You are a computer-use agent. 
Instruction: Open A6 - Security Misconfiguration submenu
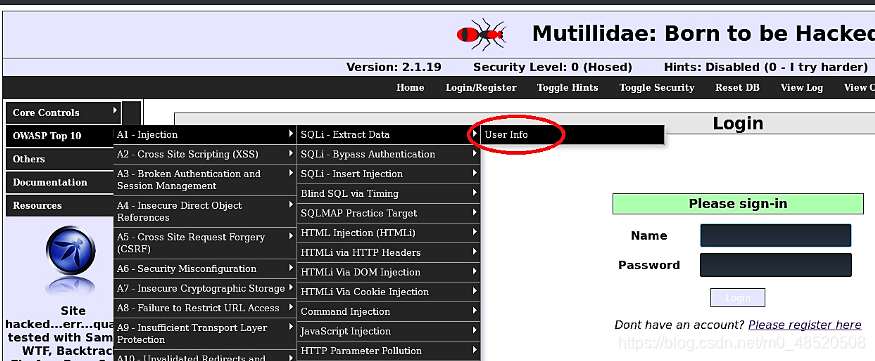click(x=205, y=269)
